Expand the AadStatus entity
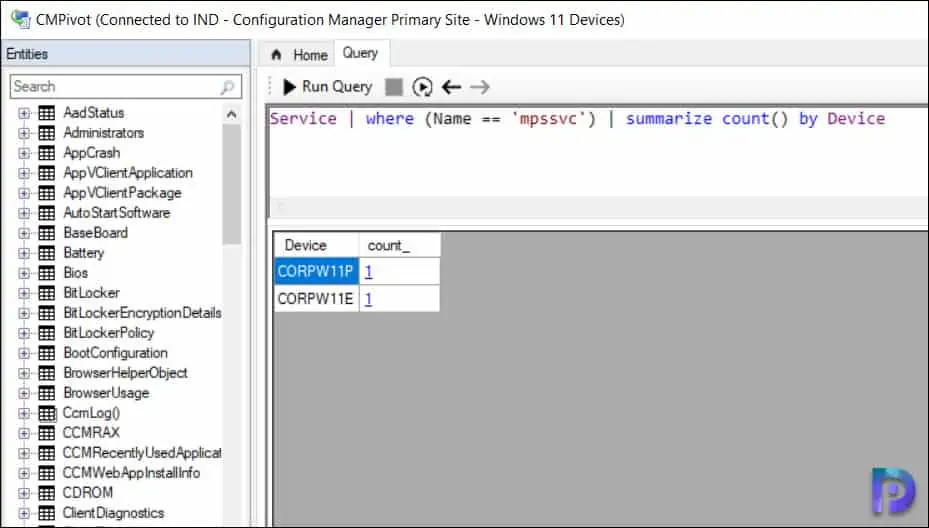 pyautogui.click(x=24, y=113)
